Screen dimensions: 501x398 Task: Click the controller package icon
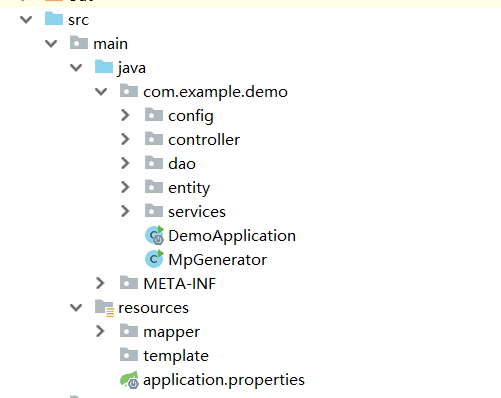pyautogui.click(x=154, y=139)
